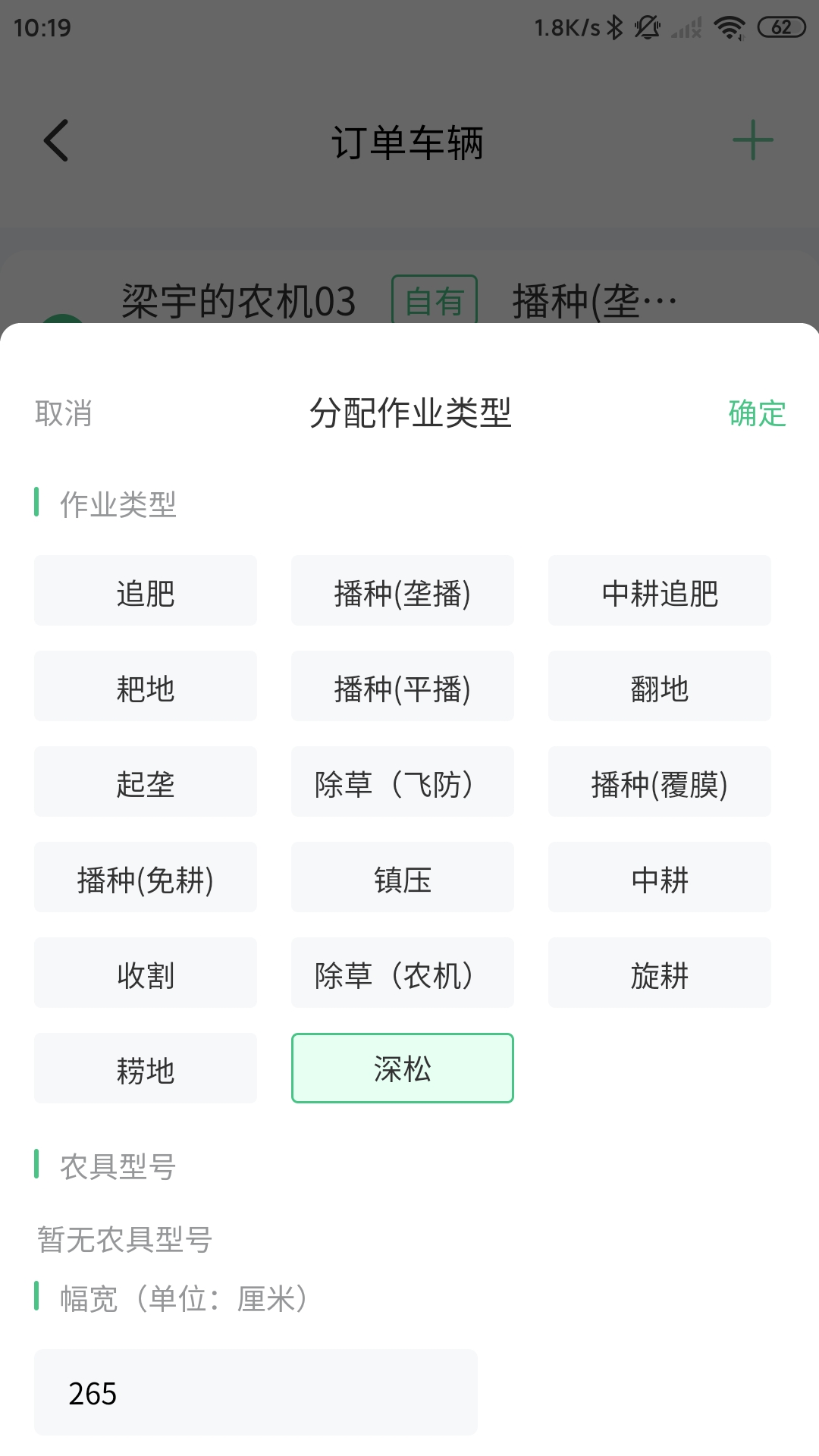Pick the 翻地 work type
819x1456 pixels.
(x=660, y=686)
